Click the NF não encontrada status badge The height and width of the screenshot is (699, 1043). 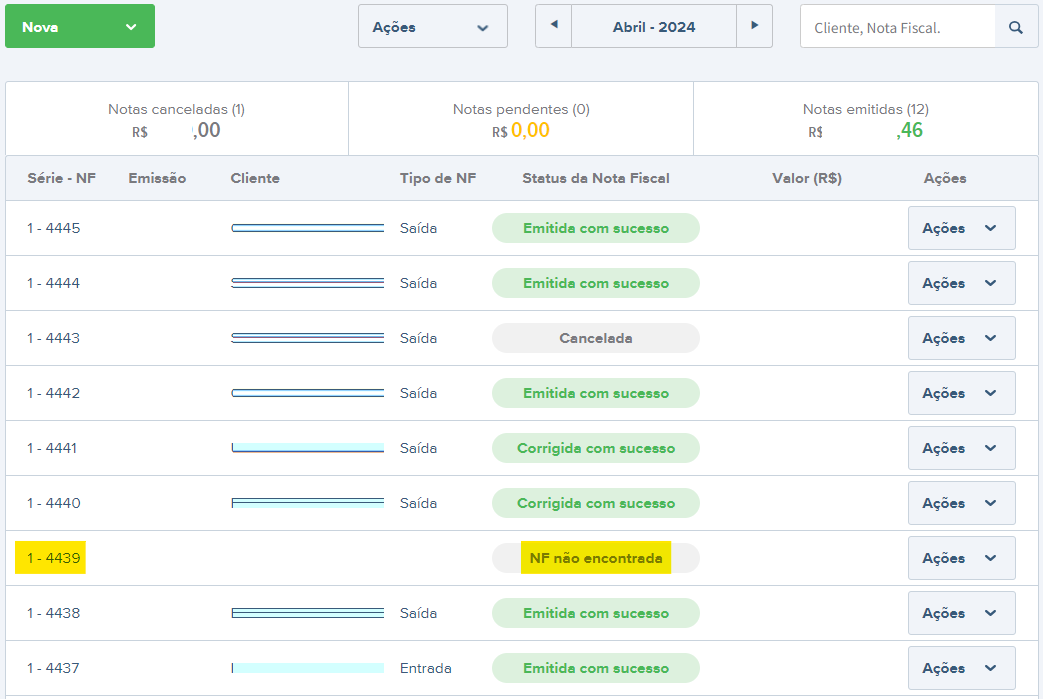(x=595, y=558)
